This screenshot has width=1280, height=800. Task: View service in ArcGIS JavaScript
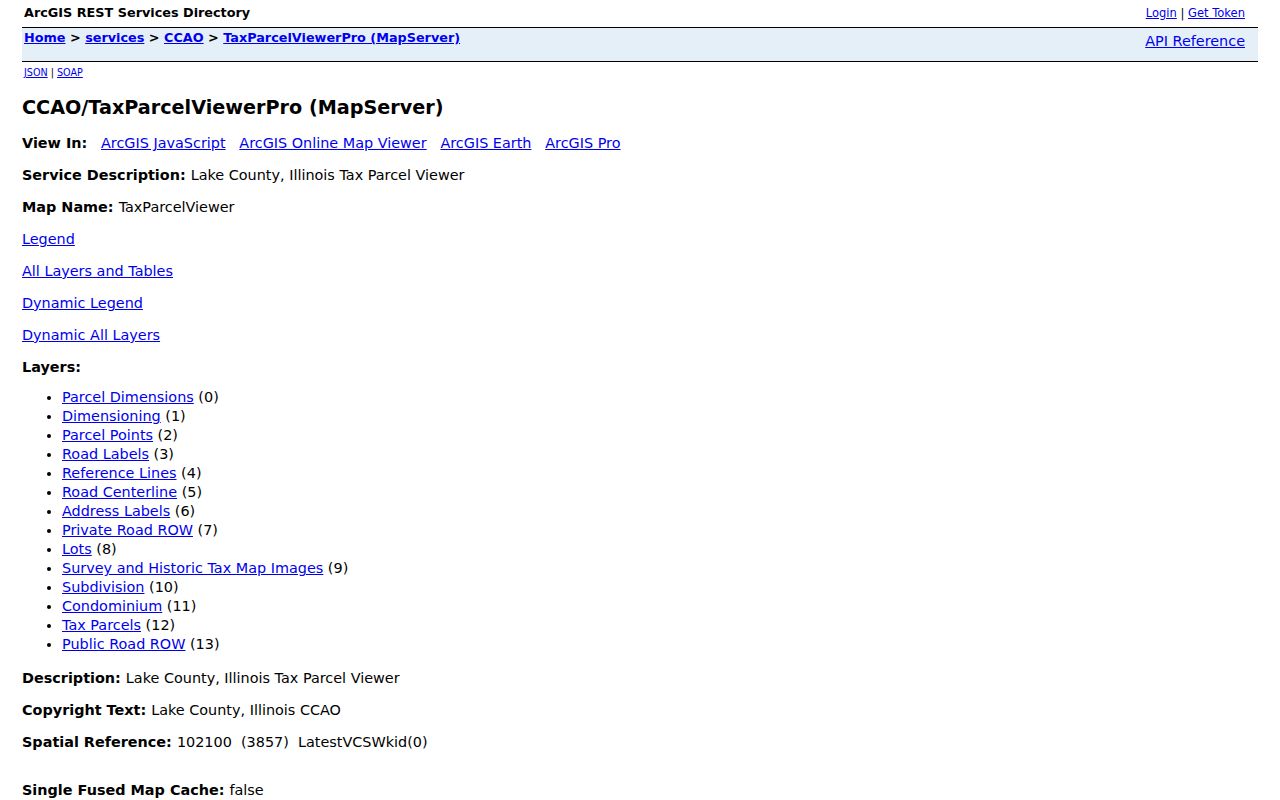pyautogui.click(x=163, y=143)
